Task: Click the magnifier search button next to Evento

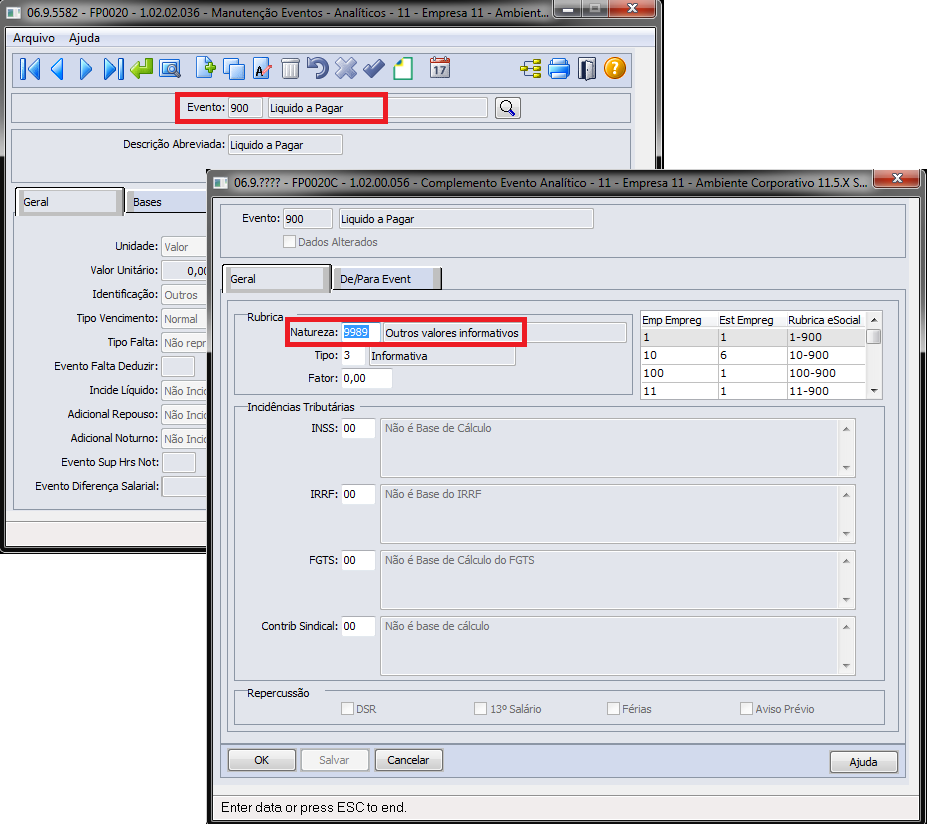Action: (x=508, y=108)
